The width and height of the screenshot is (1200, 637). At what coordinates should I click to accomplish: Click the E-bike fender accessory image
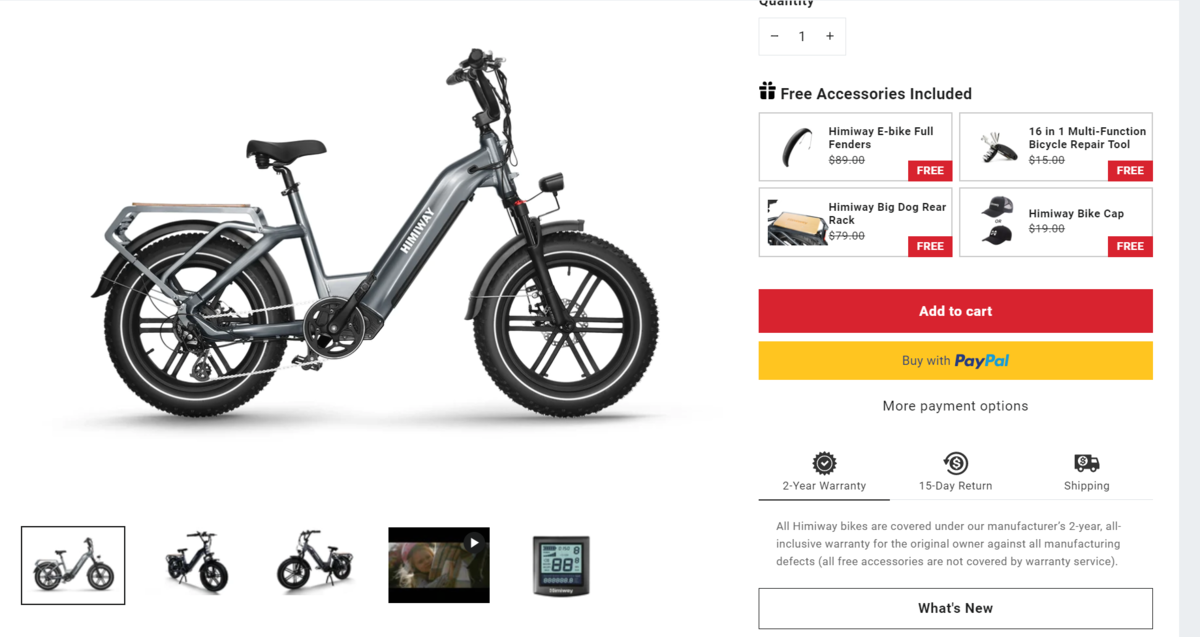click(796, 147)
